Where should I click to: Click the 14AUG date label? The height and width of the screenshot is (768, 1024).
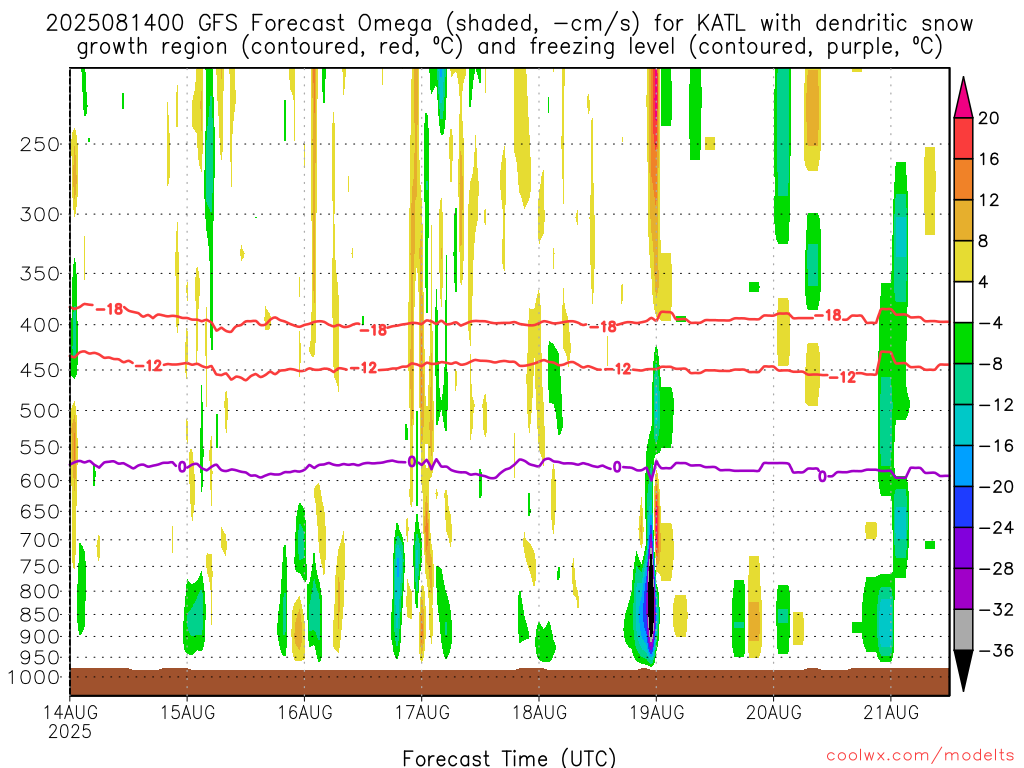[70, 712]
